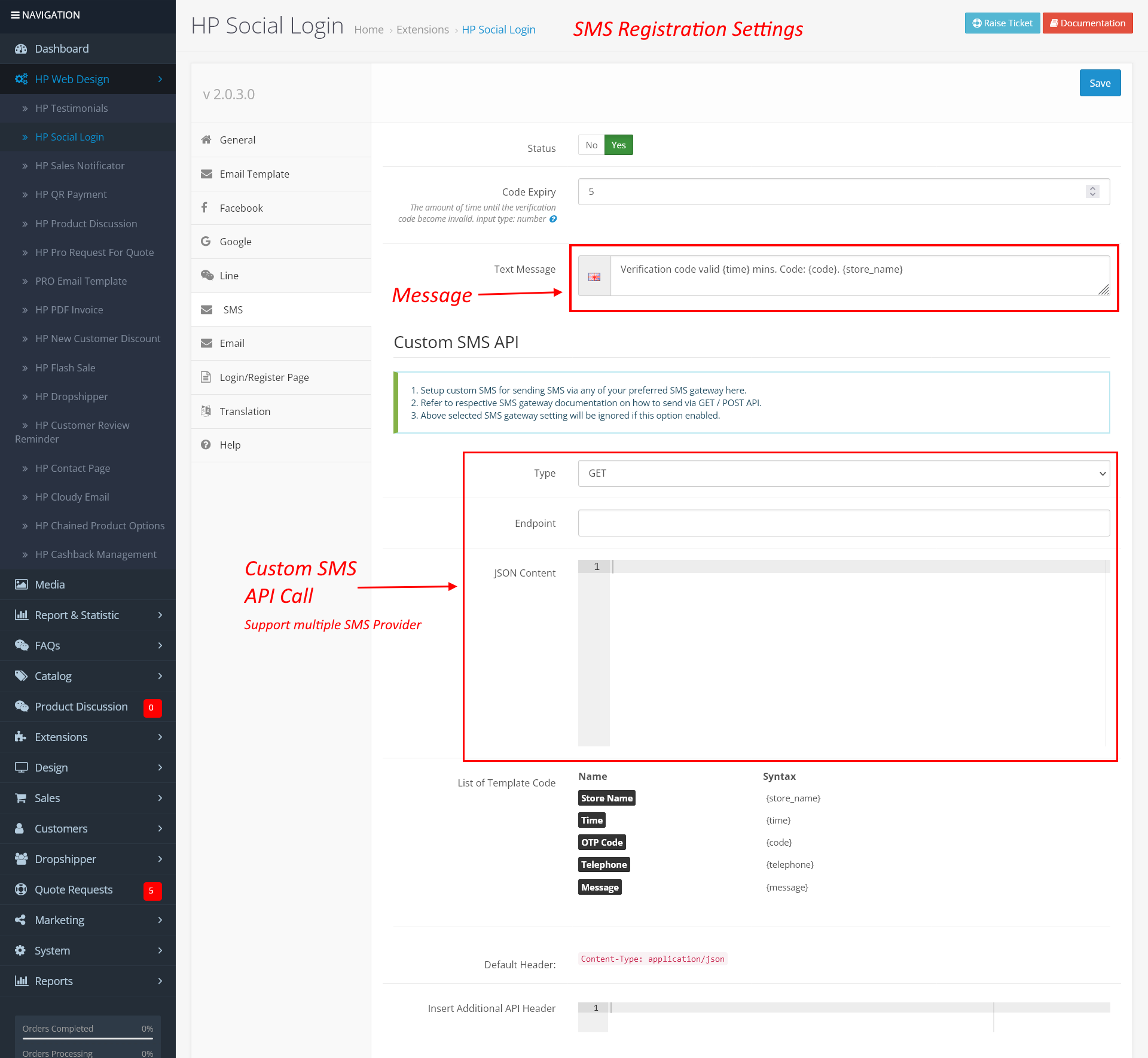The image size is (1148, 1058).
Task: Click the blue Save button
Action: click(x=1100, y=83)
